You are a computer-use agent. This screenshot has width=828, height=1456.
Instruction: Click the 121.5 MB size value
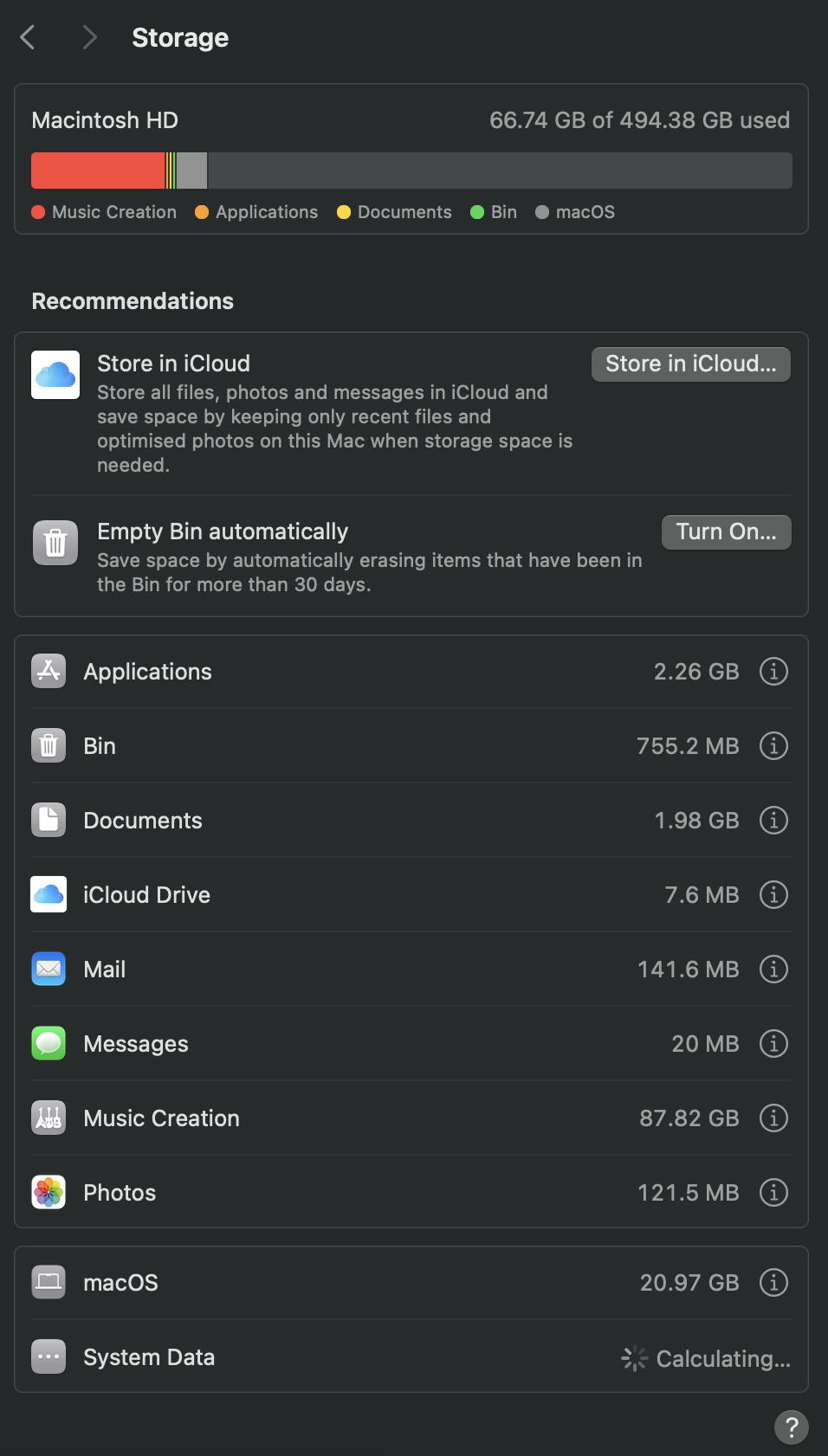[x=688, y=1193]
